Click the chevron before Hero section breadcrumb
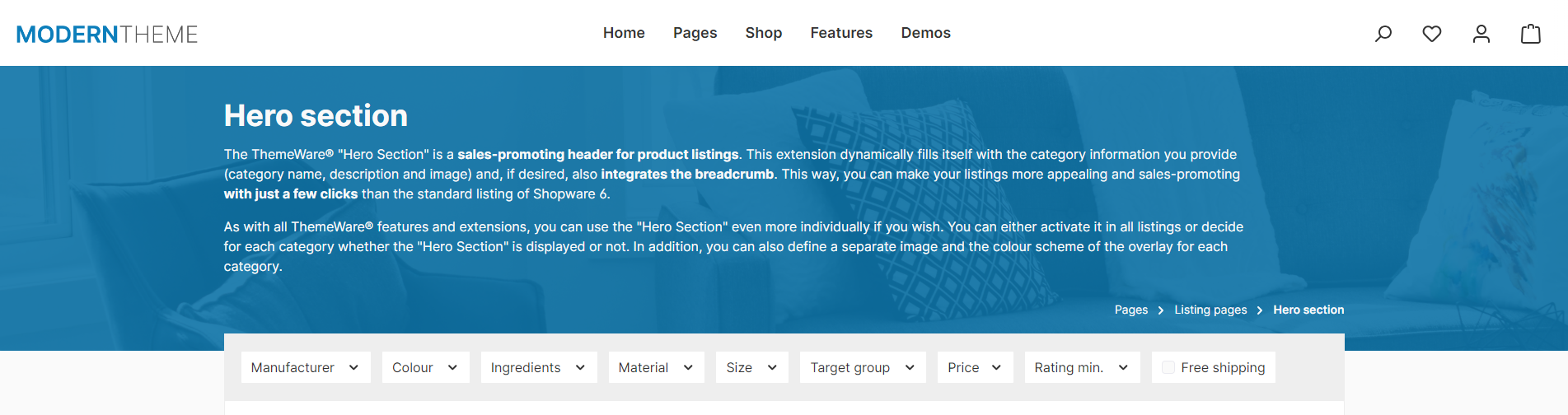The image size is (1568, 415). pos(1260,310)
